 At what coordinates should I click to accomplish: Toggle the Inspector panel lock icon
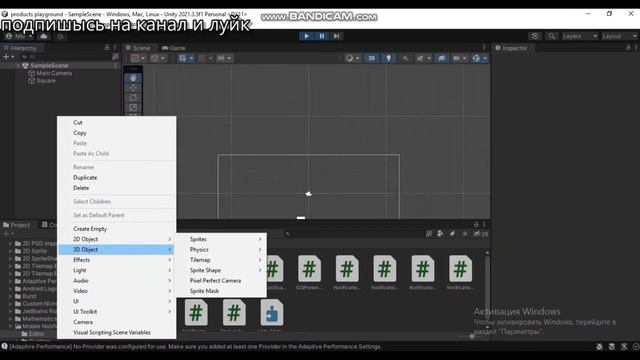pos(628,48)
